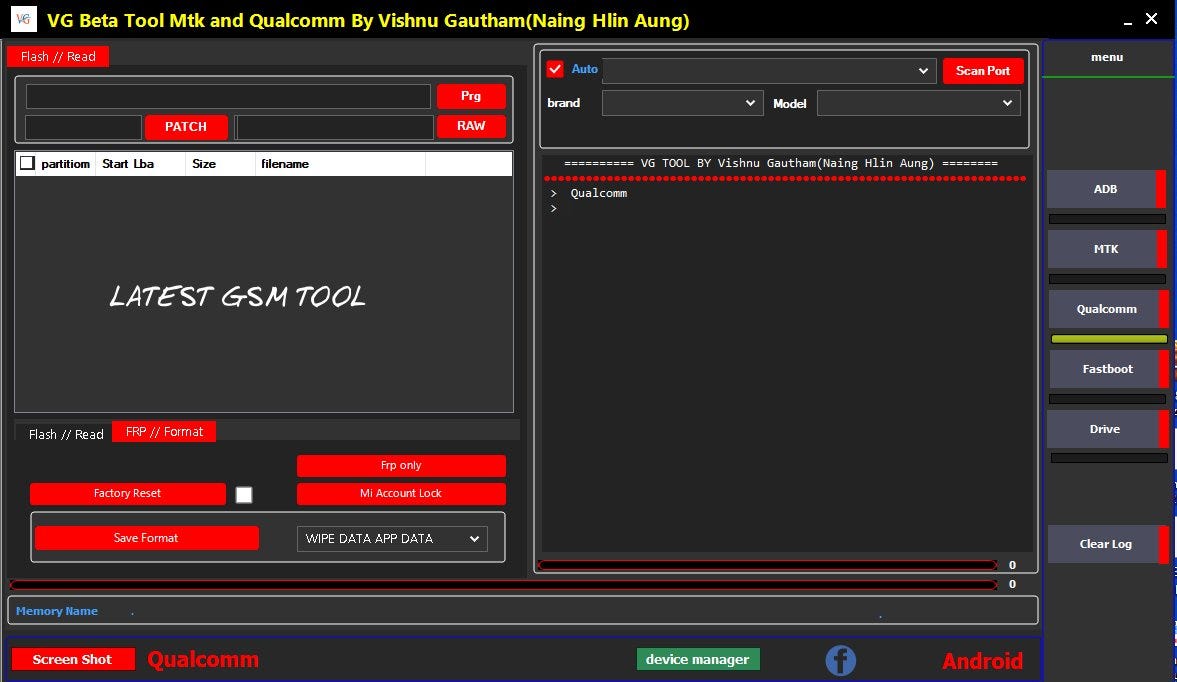Click the log panel progress bar
This screenshot has height=682, width=1177.
tap(767, 565)
